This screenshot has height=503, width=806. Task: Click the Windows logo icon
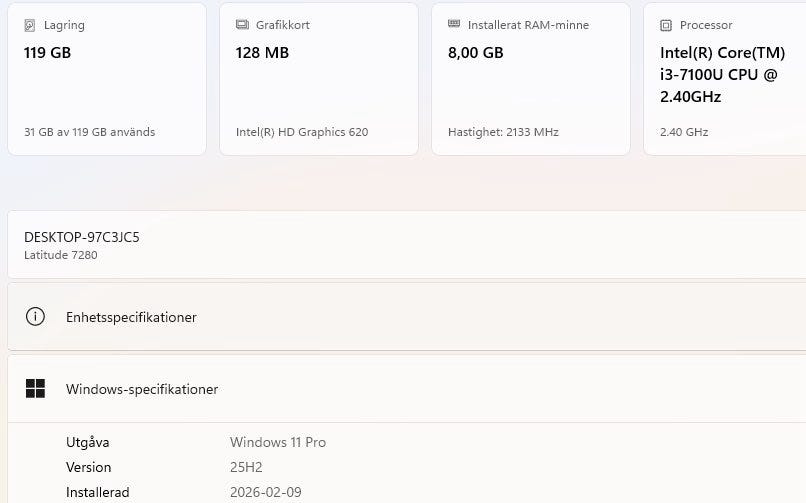click(36, 389)
